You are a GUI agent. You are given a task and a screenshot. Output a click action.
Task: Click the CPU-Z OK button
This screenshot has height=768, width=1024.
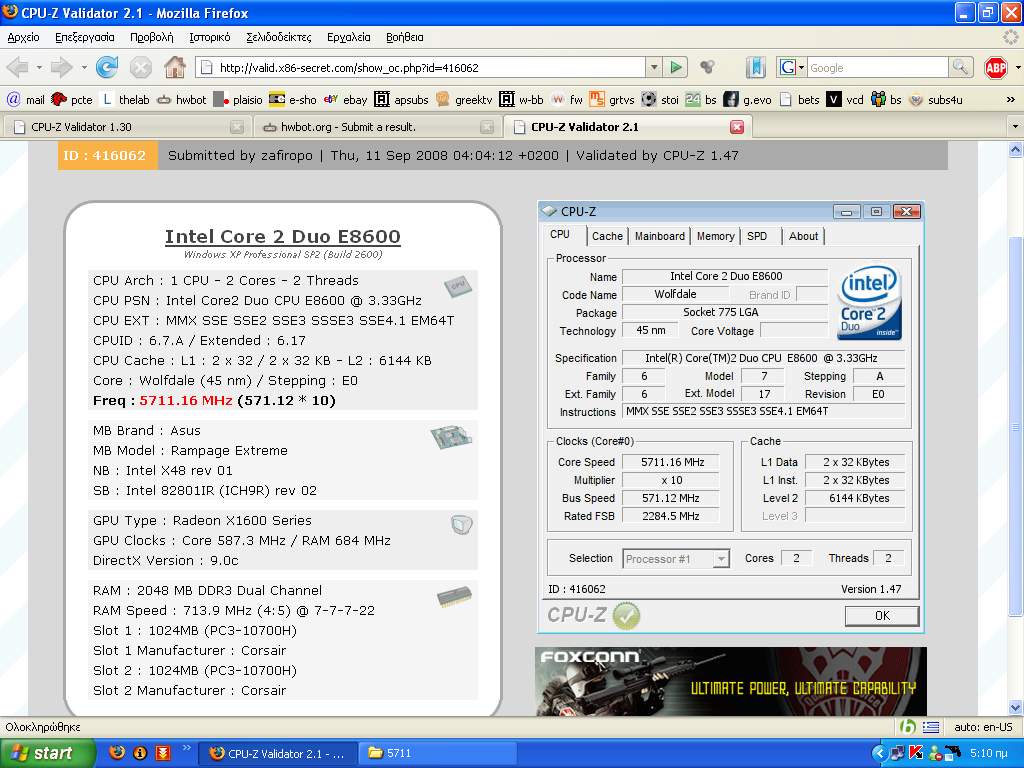tap(882, 616)
